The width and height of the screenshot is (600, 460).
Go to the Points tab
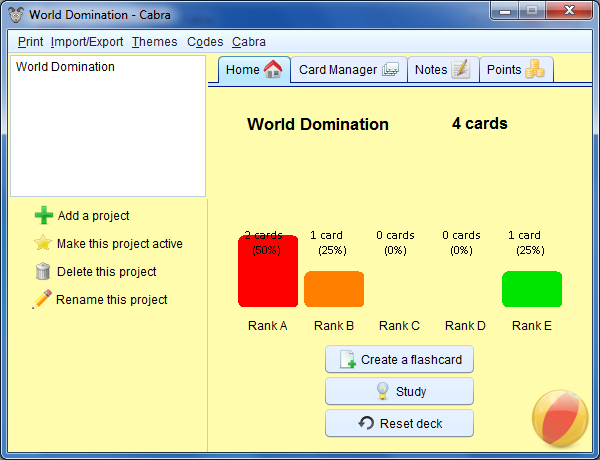pyautogui.click(x=515, y=70)
